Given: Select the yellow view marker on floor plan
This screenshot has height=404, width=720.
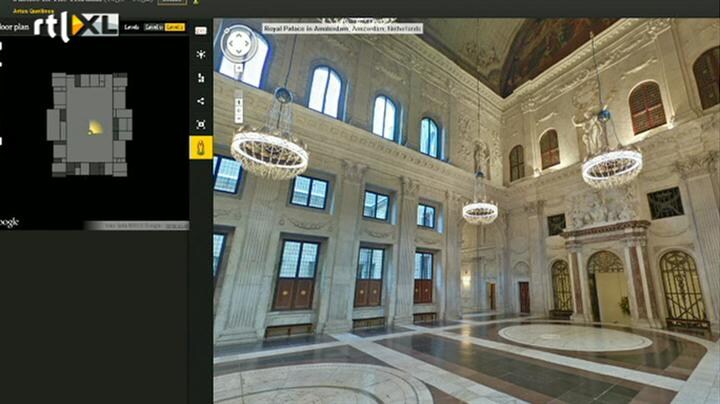Looking at the screenshot, I should [x=95, y=128].
